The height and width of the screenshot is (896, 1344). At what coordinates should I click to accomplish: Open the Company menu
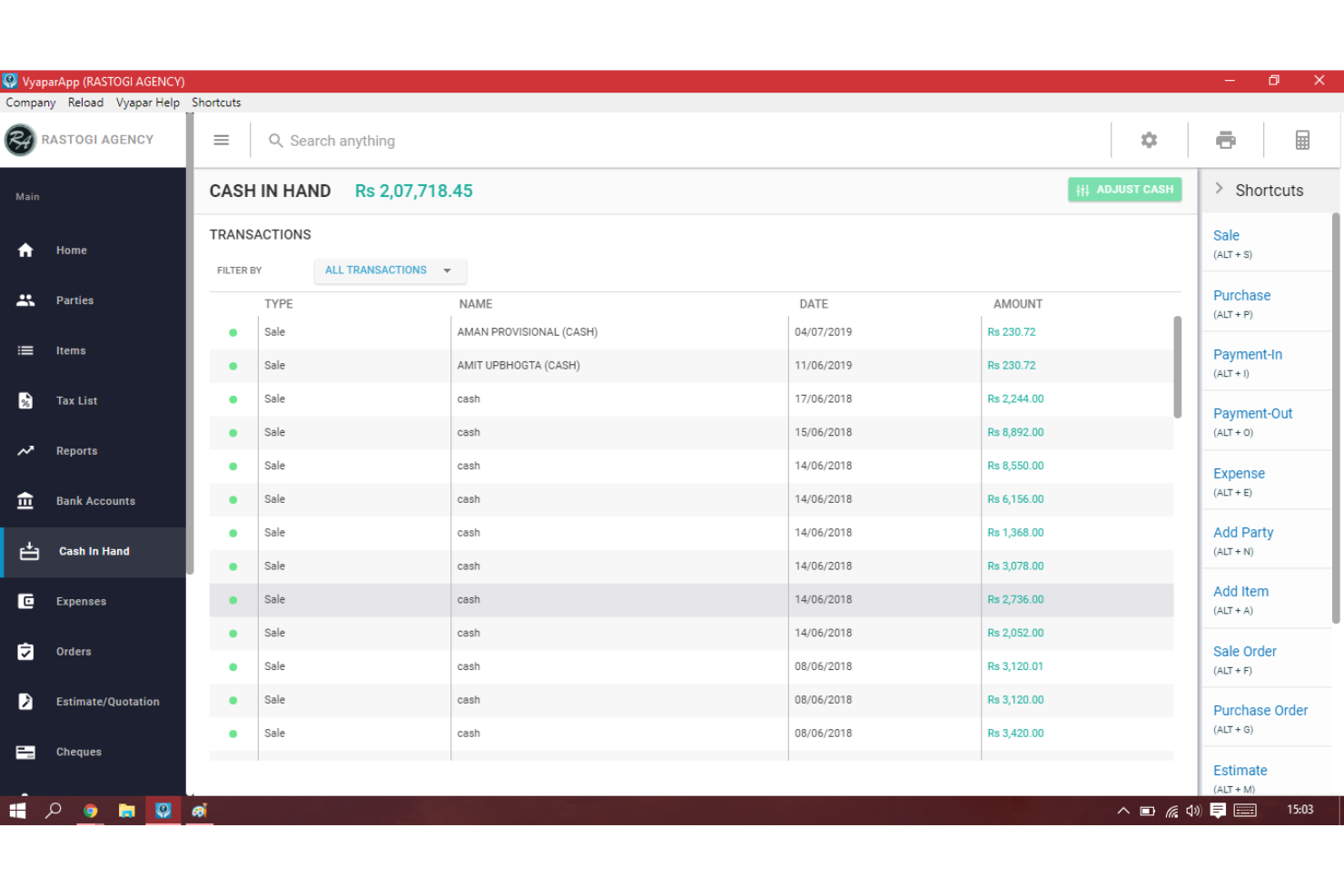pos(30,102)
